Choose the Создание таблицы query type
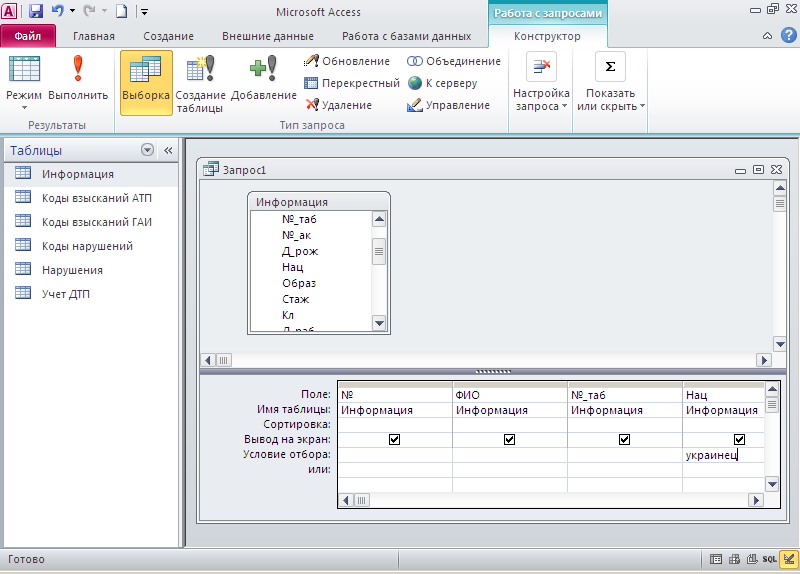The height and width of the screenshot is (574, 800). 200,83
